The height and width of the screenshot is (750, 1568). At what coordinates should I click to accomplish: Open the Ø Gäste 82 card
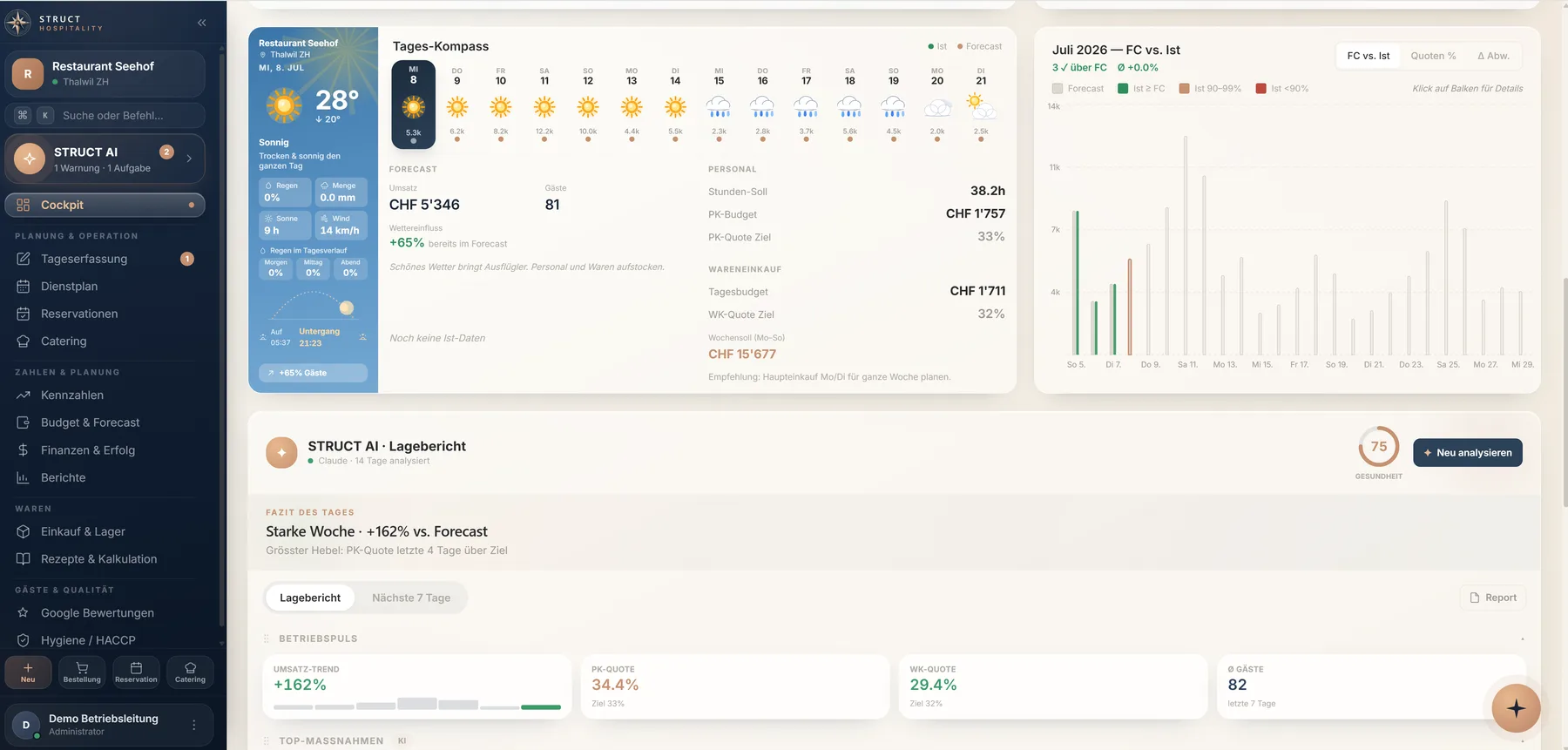1371,686
